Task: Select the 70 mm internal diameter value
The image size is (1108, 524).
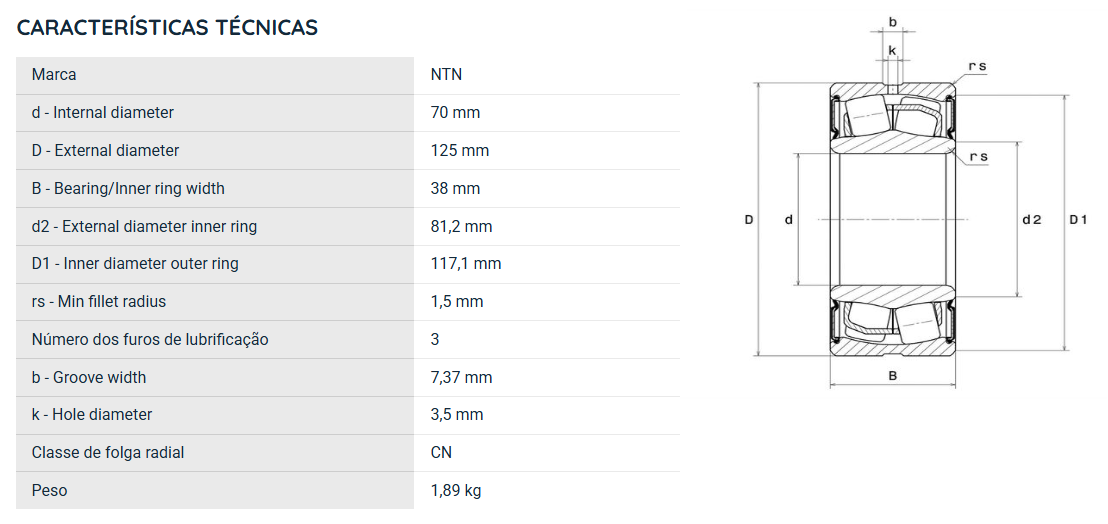Action: tap(455, 113)
